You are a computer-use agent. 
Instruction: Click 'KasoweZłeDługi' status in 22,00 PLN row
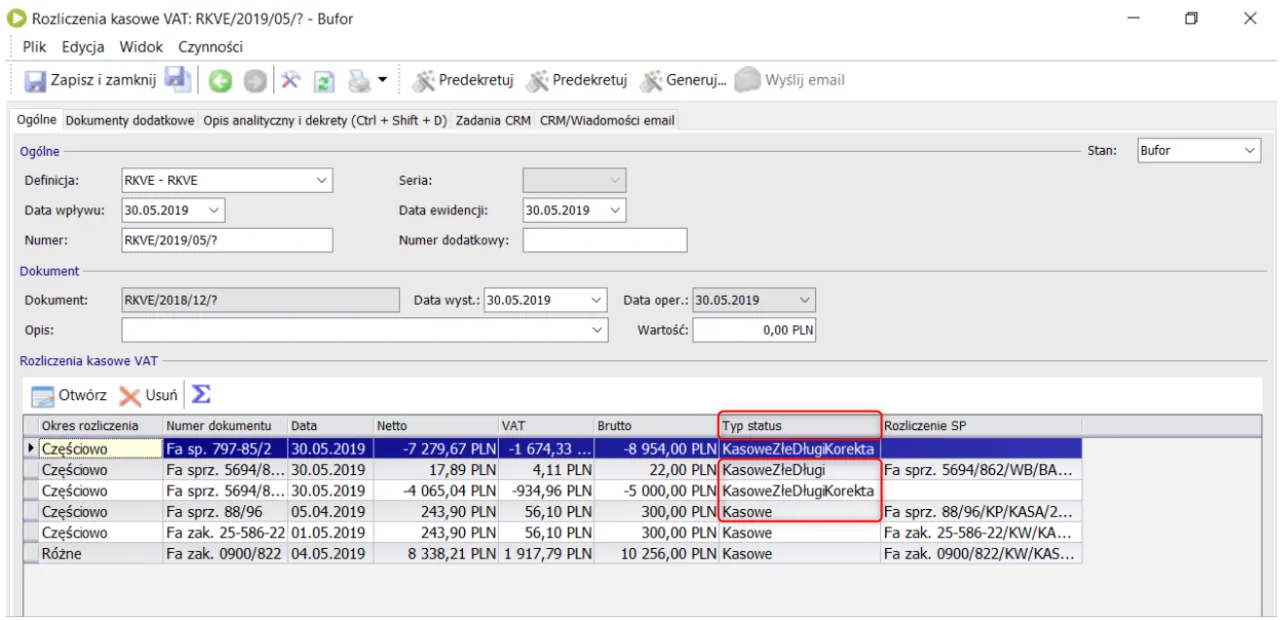pos(800,470)
